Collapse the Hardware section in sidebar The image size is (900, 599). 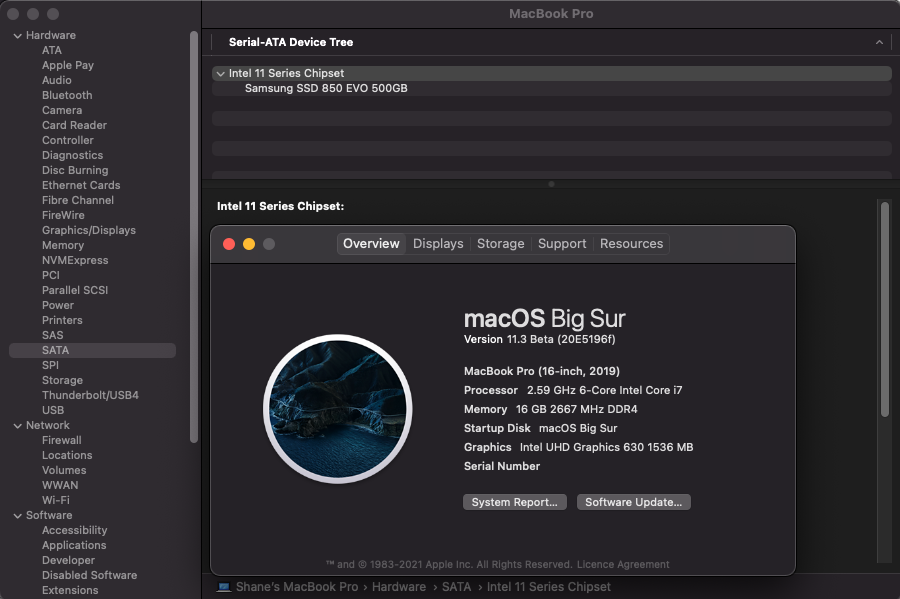click(x=17, y=36)
